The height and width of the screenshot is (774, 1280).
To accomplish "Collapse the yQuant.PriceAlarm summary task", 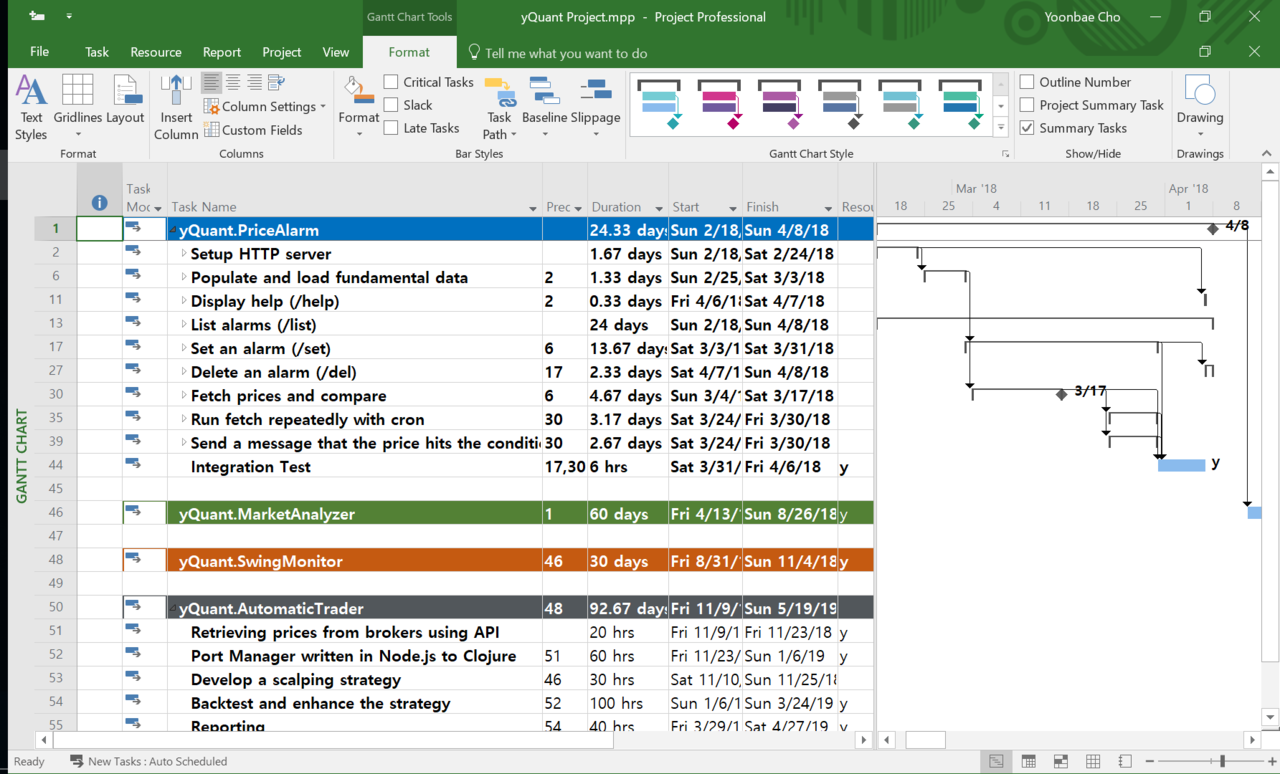I will [x=173, y=230].
